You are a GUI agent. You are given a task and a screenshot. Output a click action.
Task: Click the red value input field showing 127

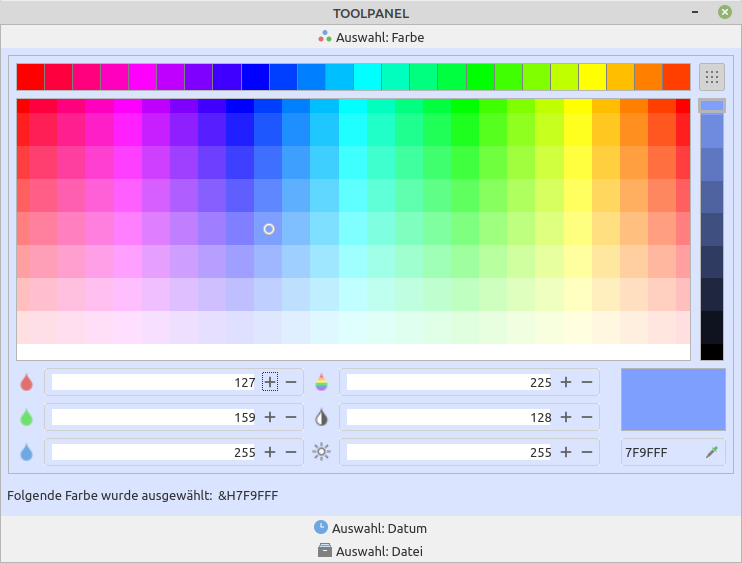155,382
